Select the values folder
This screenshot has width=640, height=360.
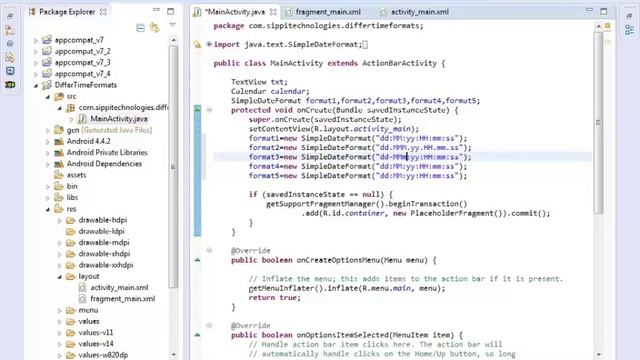[89, 321]
